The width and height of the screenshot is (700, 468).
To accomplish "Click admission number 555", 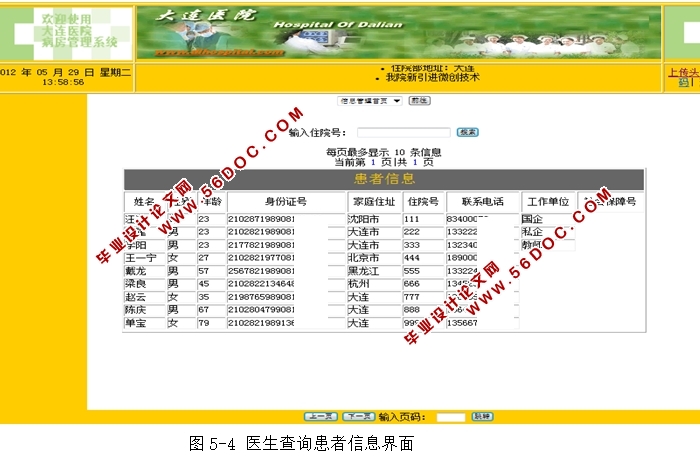I will (411, 271).
